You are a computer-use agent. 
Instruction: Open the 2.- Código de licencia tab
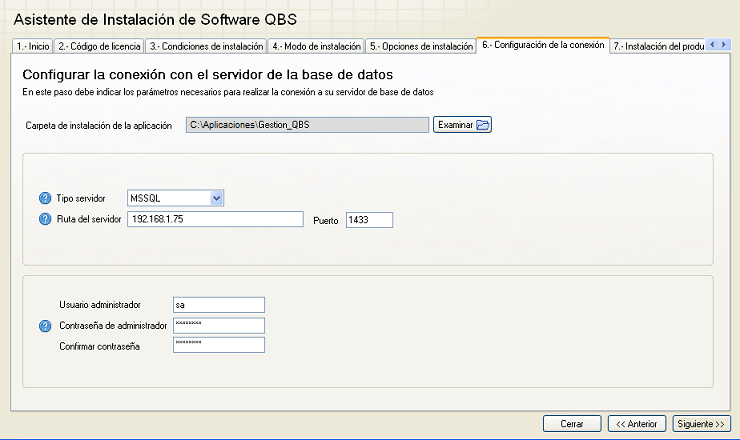[x=99, y=46]
